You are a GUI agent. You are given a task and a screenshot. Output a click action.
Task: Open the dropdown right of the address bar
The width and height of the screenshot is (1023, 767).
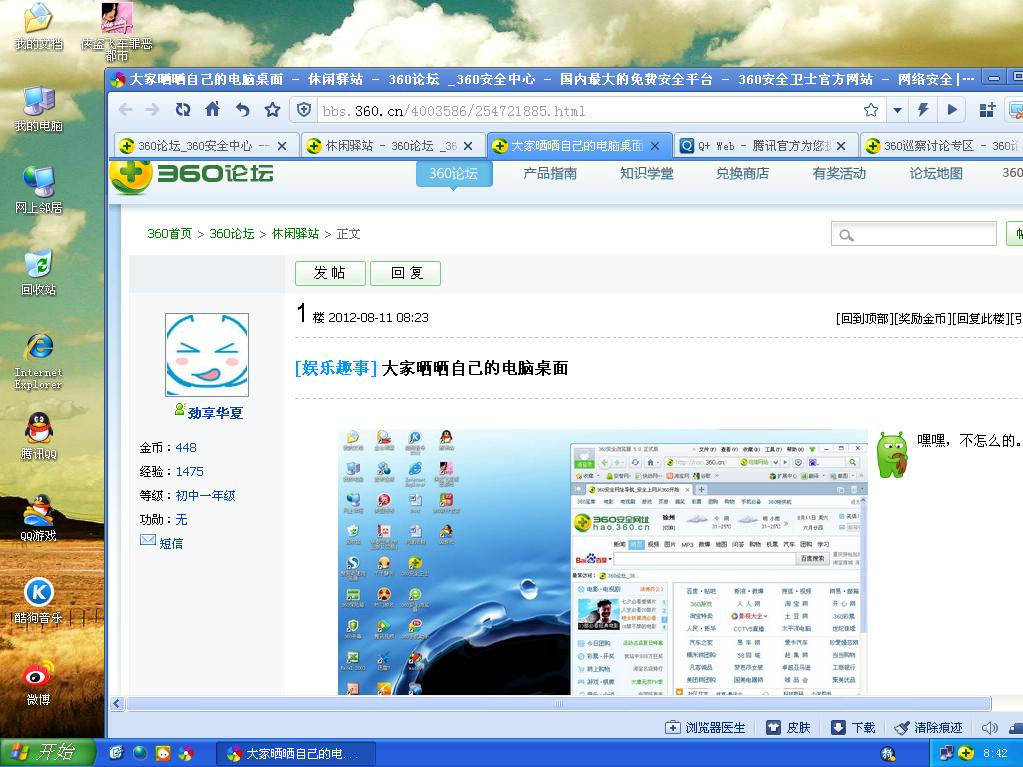pos(898,110)
